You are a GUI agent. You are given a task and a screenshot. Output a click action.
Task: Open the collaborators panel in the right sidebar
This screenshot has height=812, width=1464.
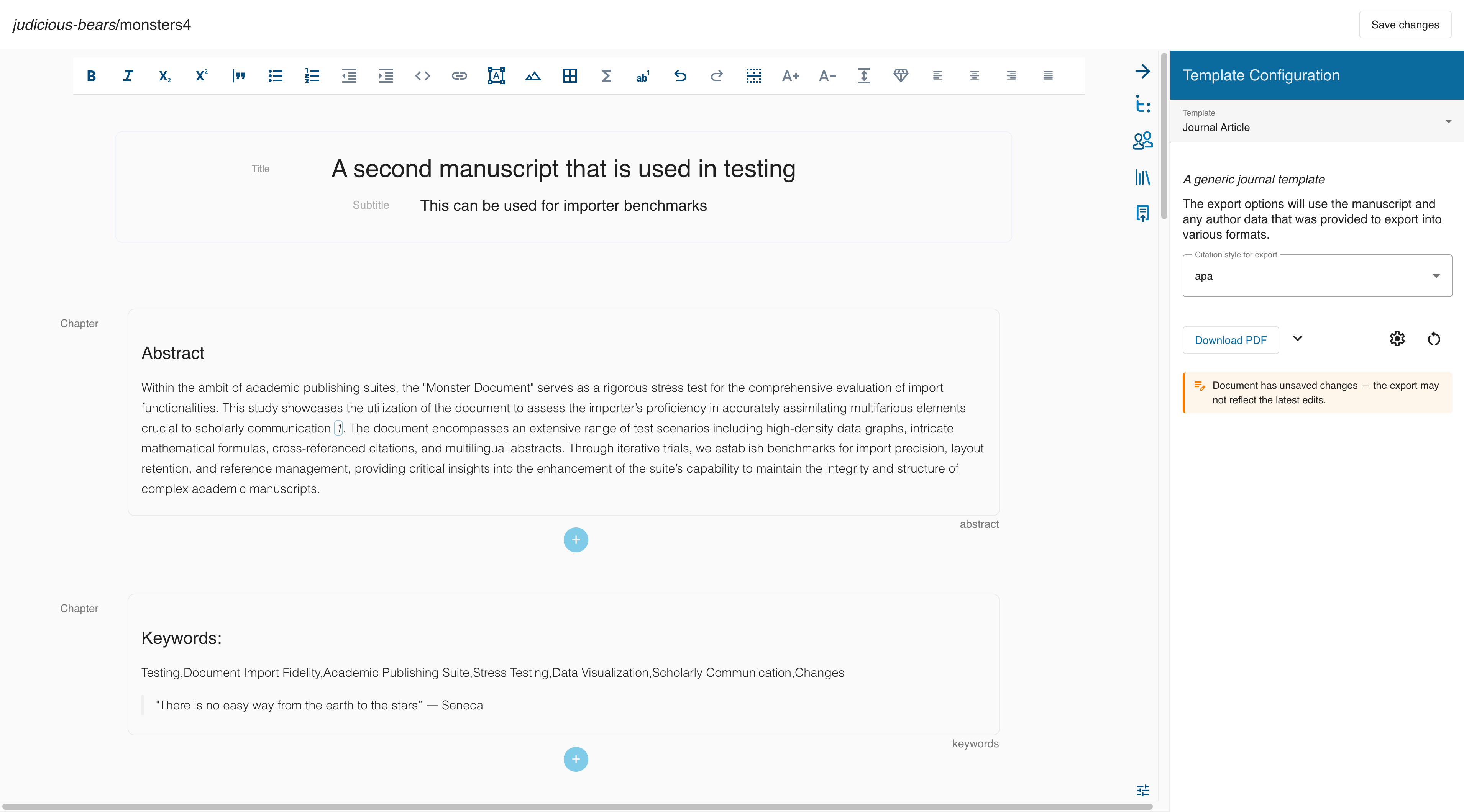(1143, 140)
